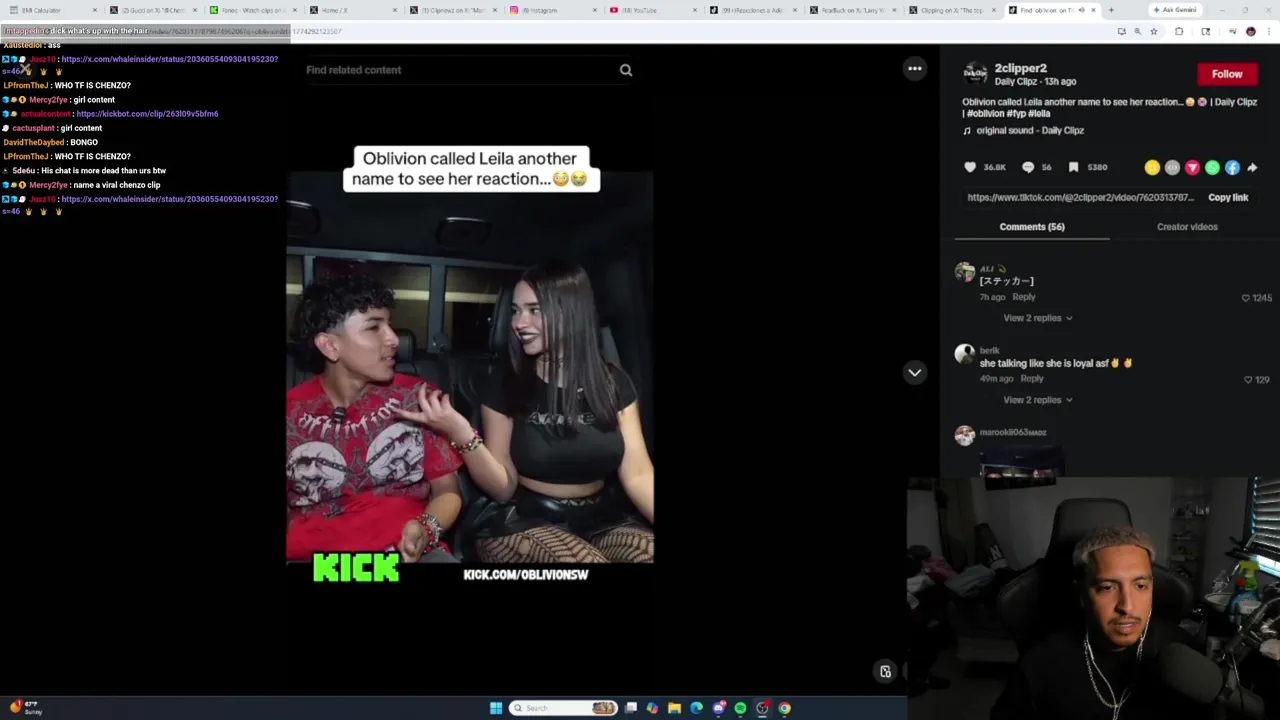
Task: Open comments via the speech bubble icon
Action: pyautogui.click(x=1028, y=168)
